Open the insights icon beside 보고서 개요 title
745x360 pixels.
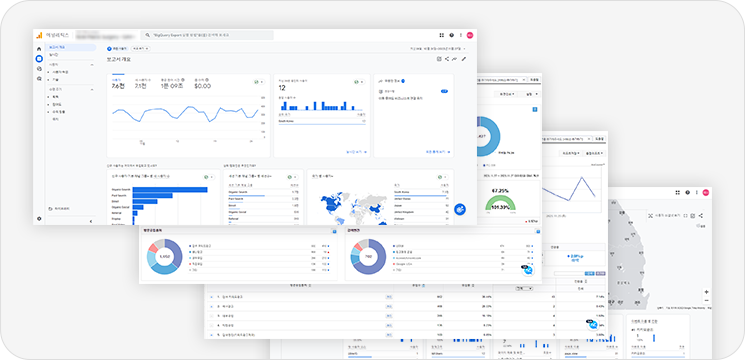point(455,59)
